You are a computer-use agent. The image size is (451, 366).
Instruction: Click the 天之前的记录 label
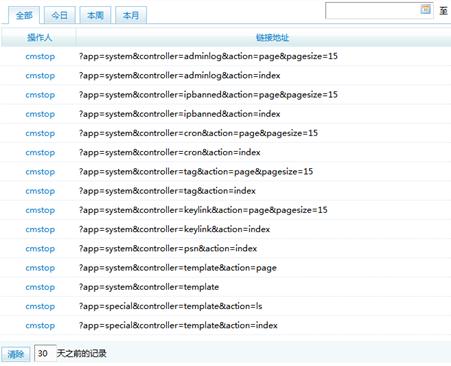click(x=82, y=353)
